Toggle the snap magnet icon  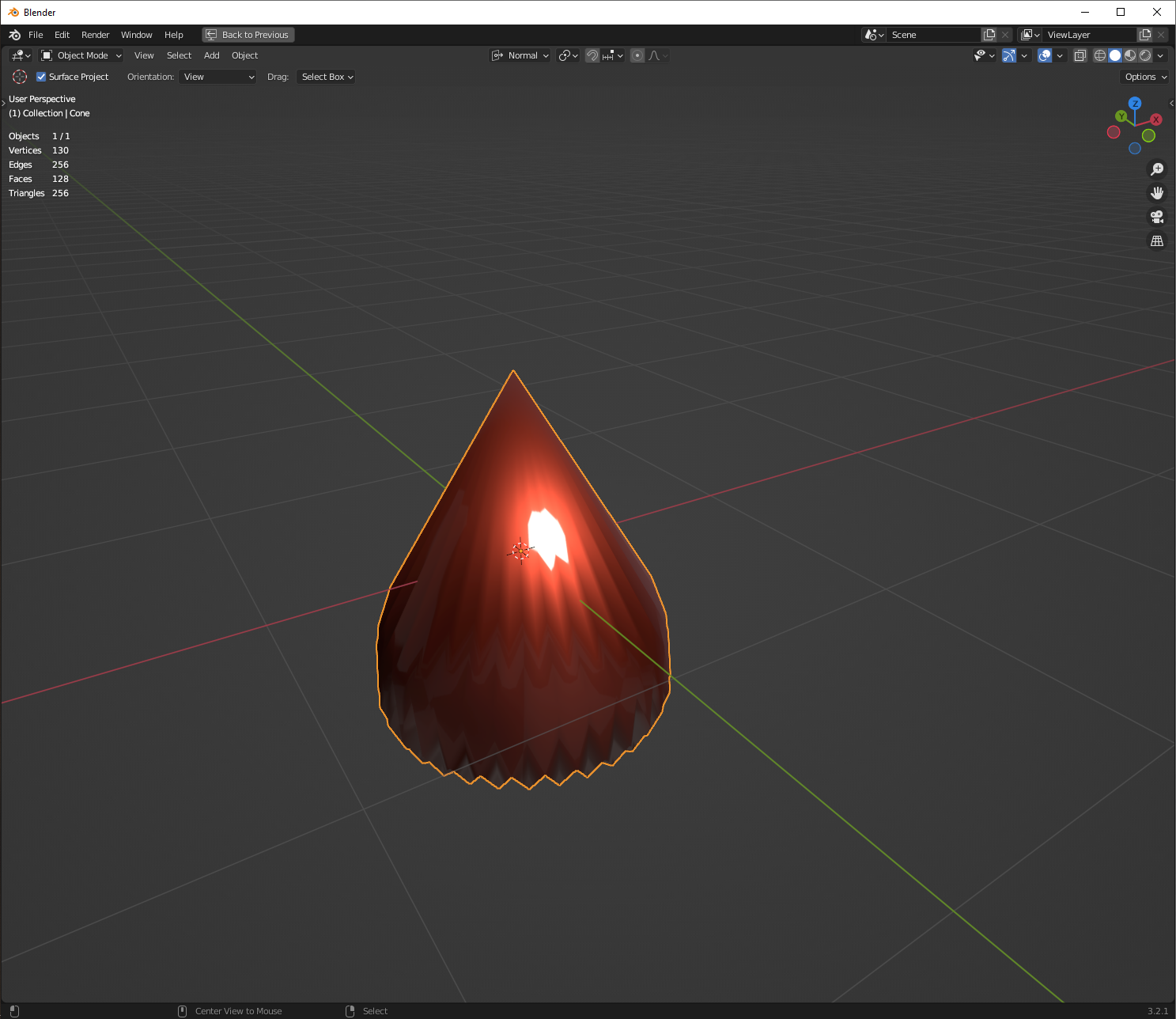[592, 55]
